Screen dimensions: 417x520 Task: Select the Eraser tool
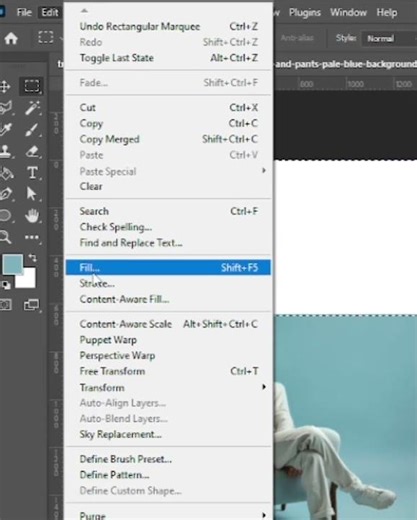(32, 151)
